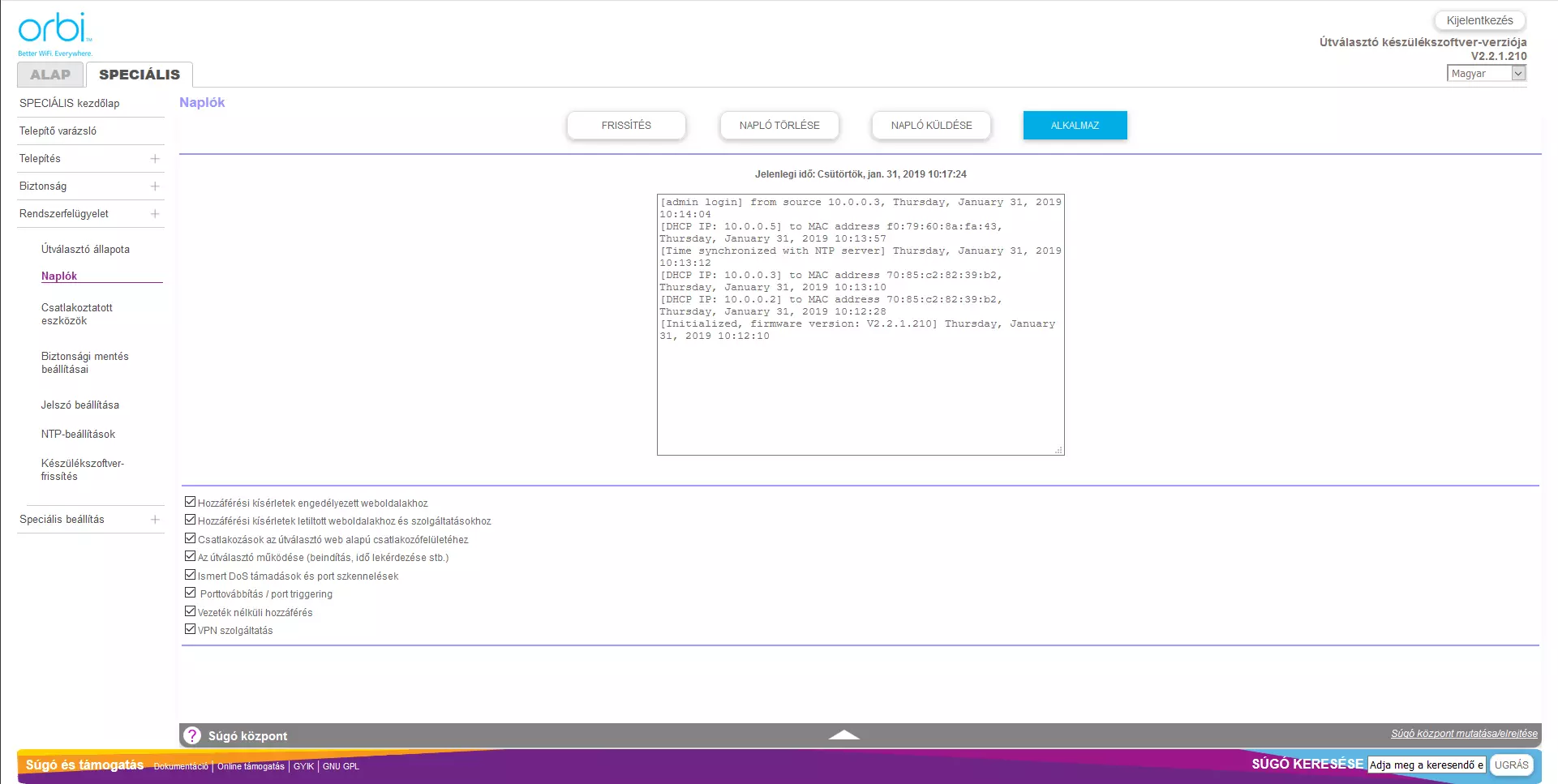
Task: Open the Magyar language dropdown
Action: [1486, 74]
